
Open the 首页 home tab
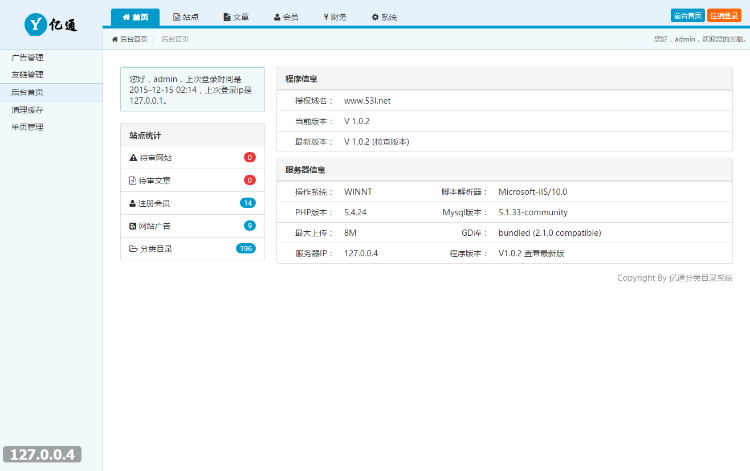click(135, 17)
